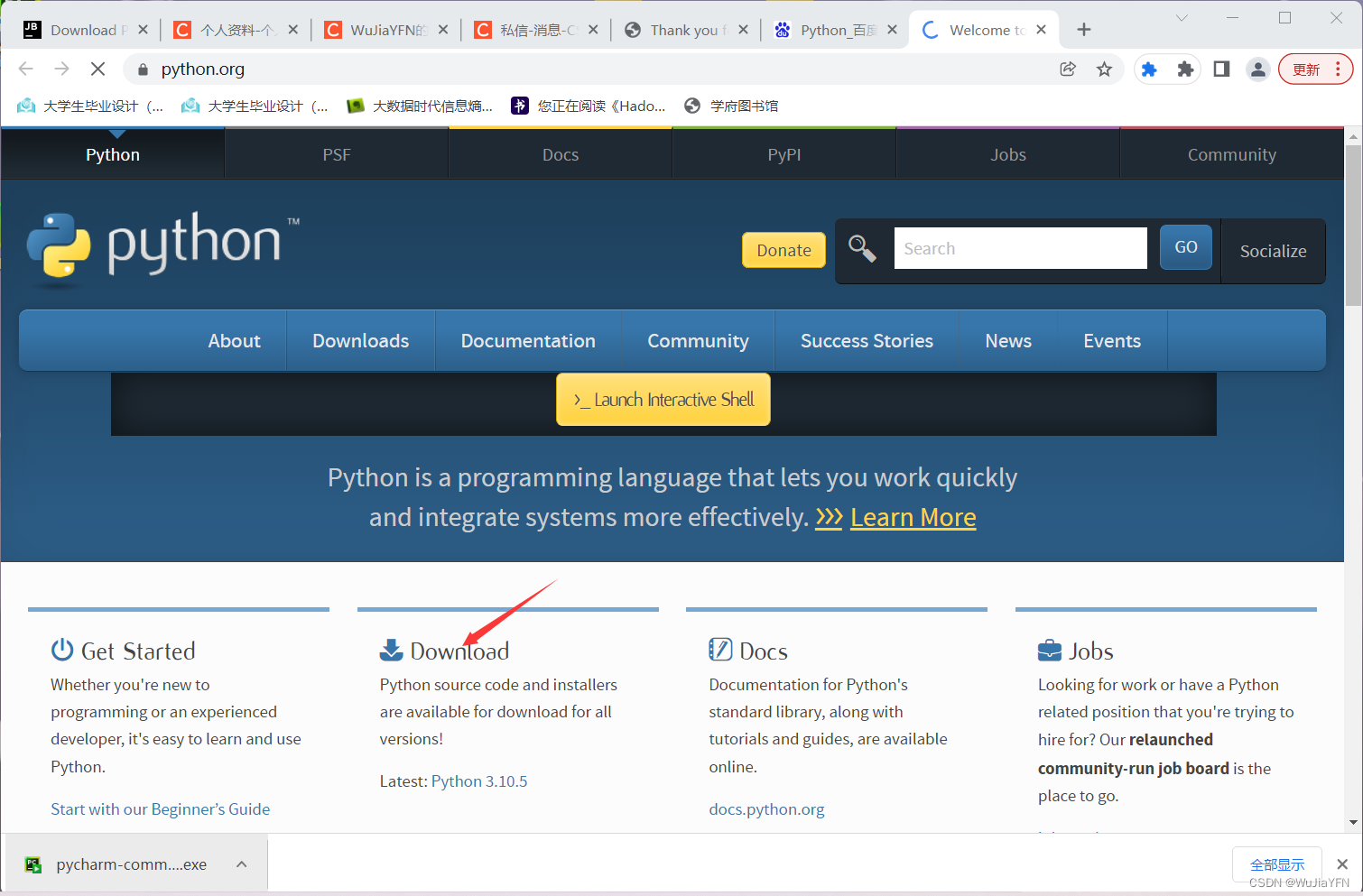Open the Documentation menu
The image size is (1363, 896).
click(x=528, y=341)
